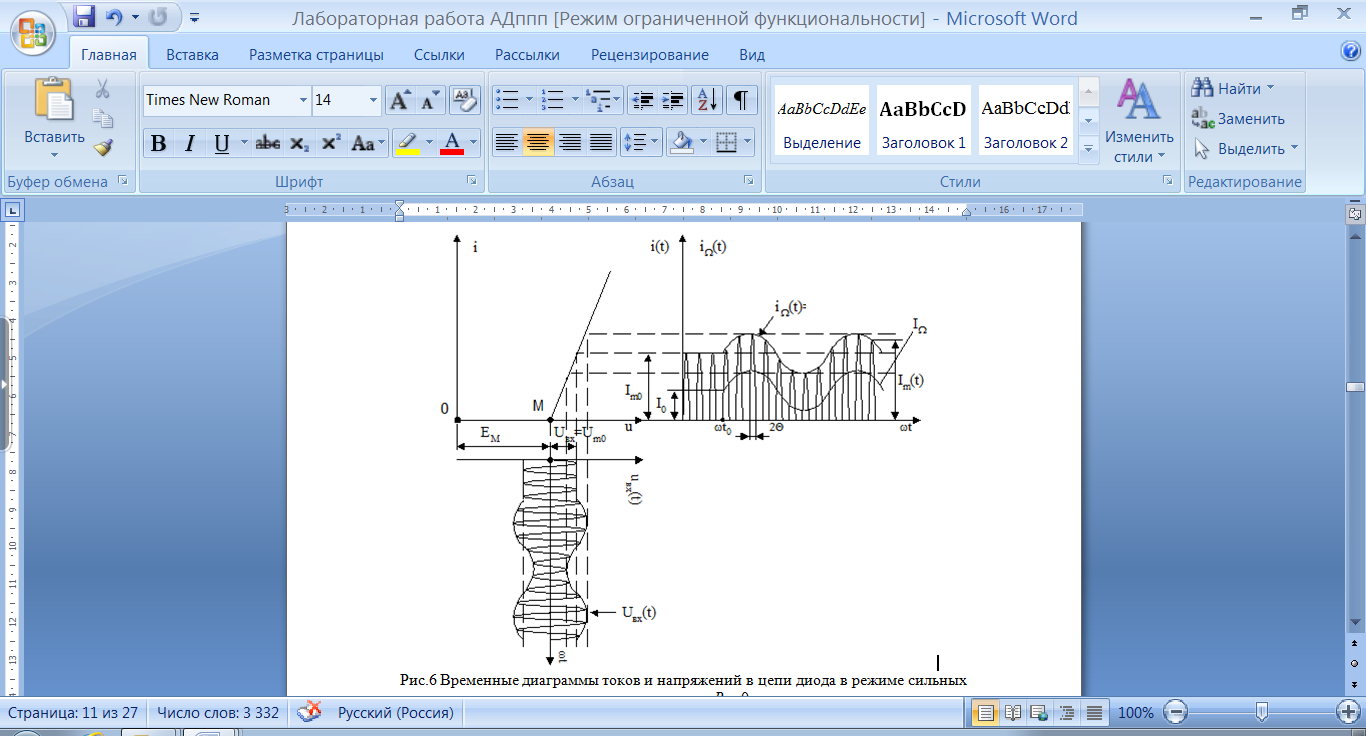This screenshot has height=736, width=1366.
Task: Decrease font size with Shrink Font
Action: (x=430, y=100)
